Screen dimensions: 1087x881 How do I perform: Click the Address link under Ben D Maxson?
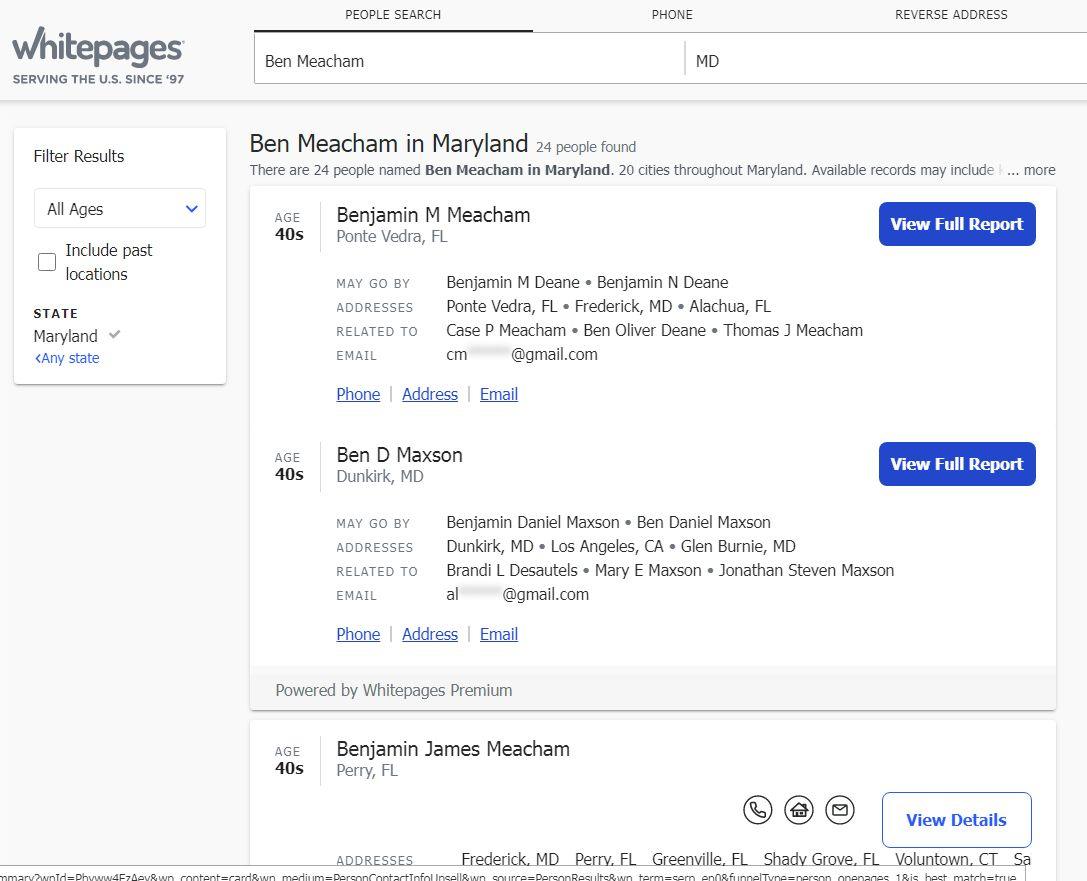point(430,634)
